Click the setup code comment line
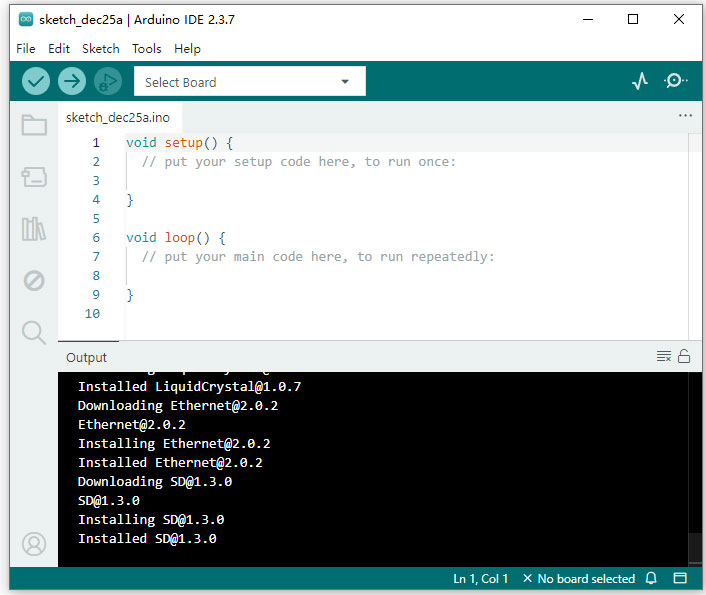The image size is (706, 595). (x=299, y=162)
